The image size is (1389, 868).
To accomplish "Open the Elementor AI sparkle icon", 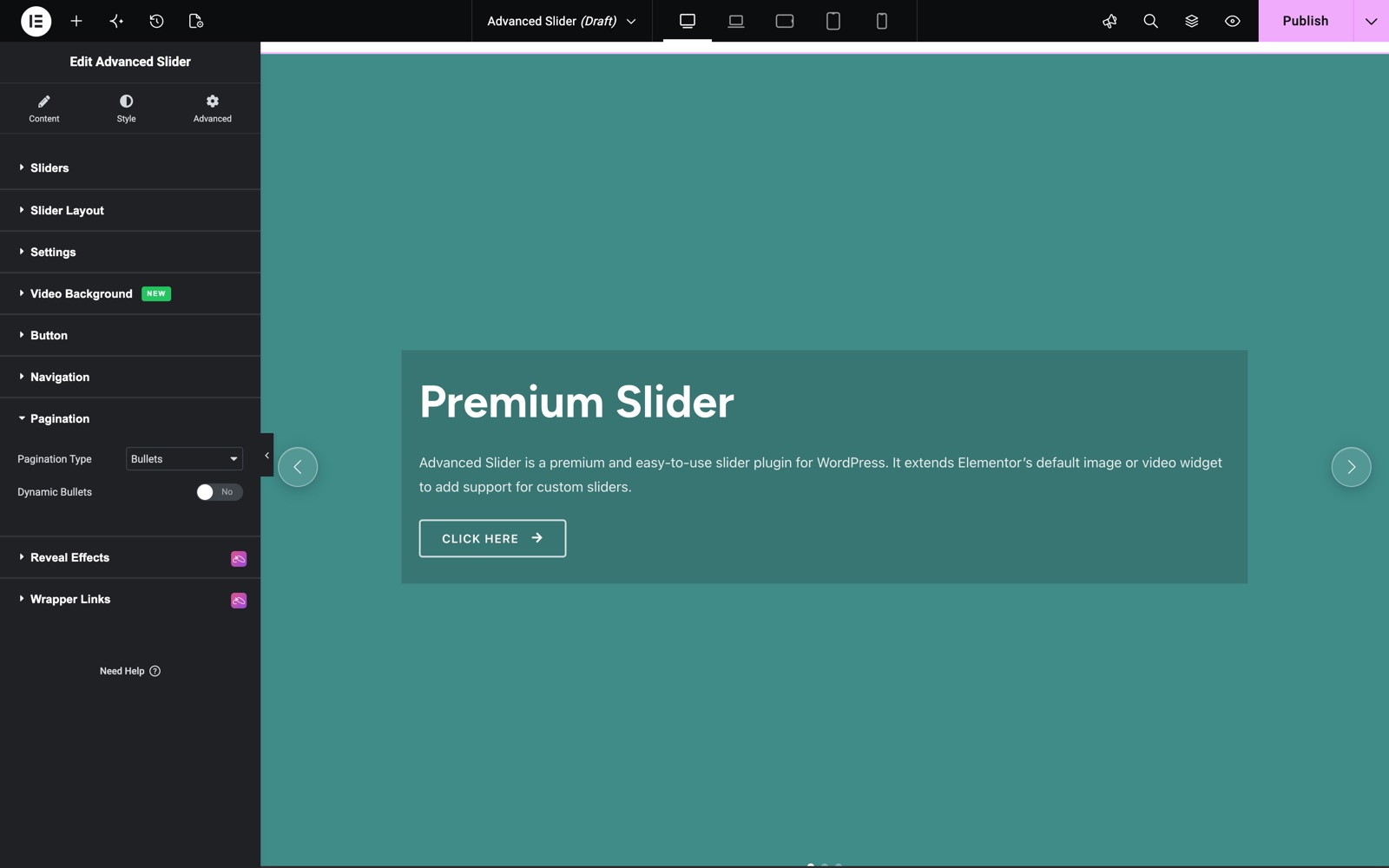I will (x=116, y=21).
